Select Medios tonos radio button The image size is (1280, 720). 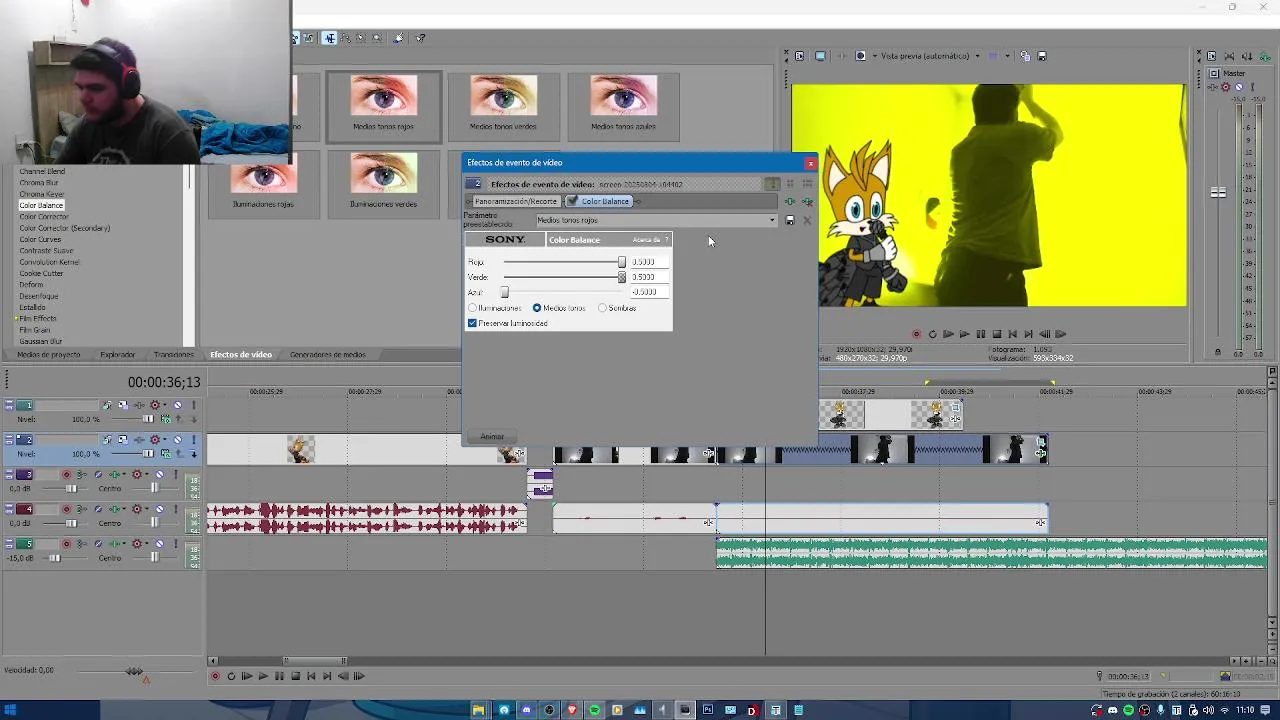click(x=537, y=308)
